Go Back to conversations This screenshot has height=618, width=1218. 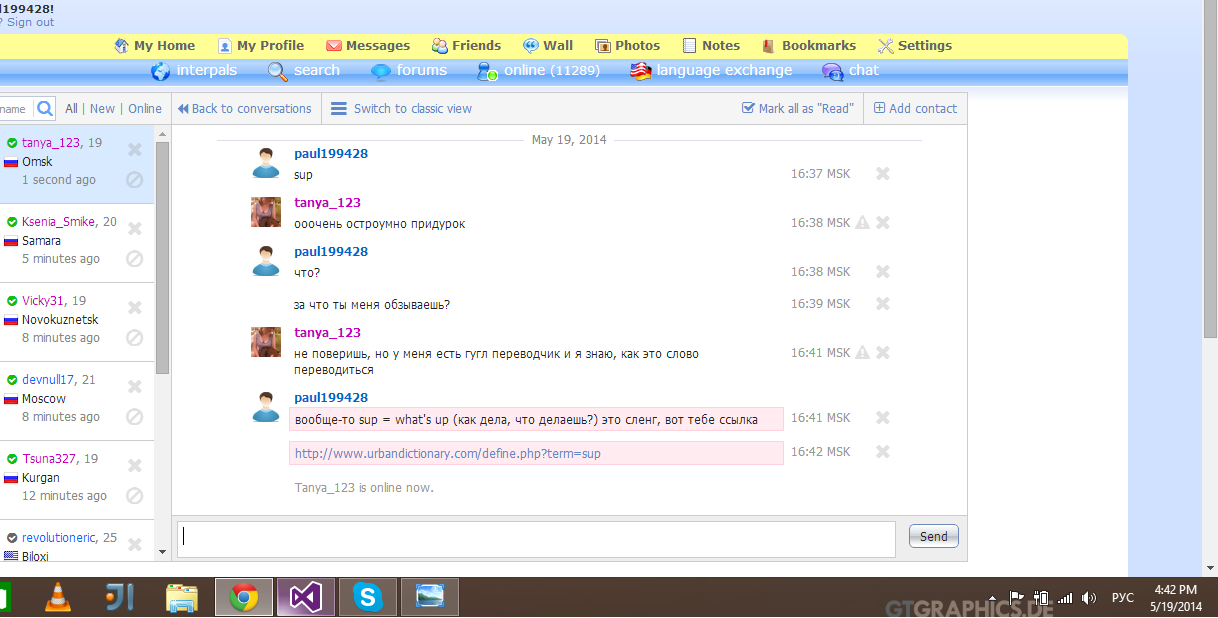pos(245,109)
